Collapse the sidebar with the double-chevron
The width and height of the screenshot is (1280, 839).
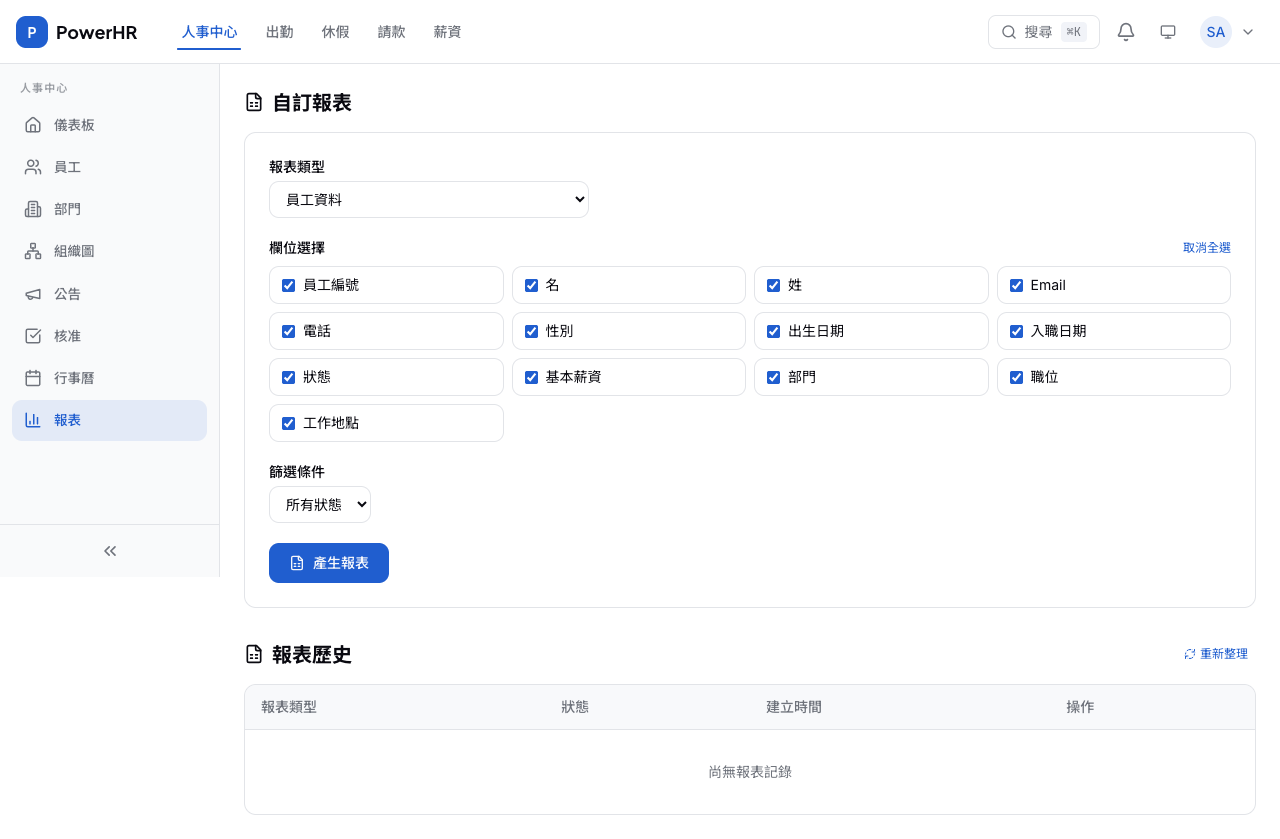110,551
